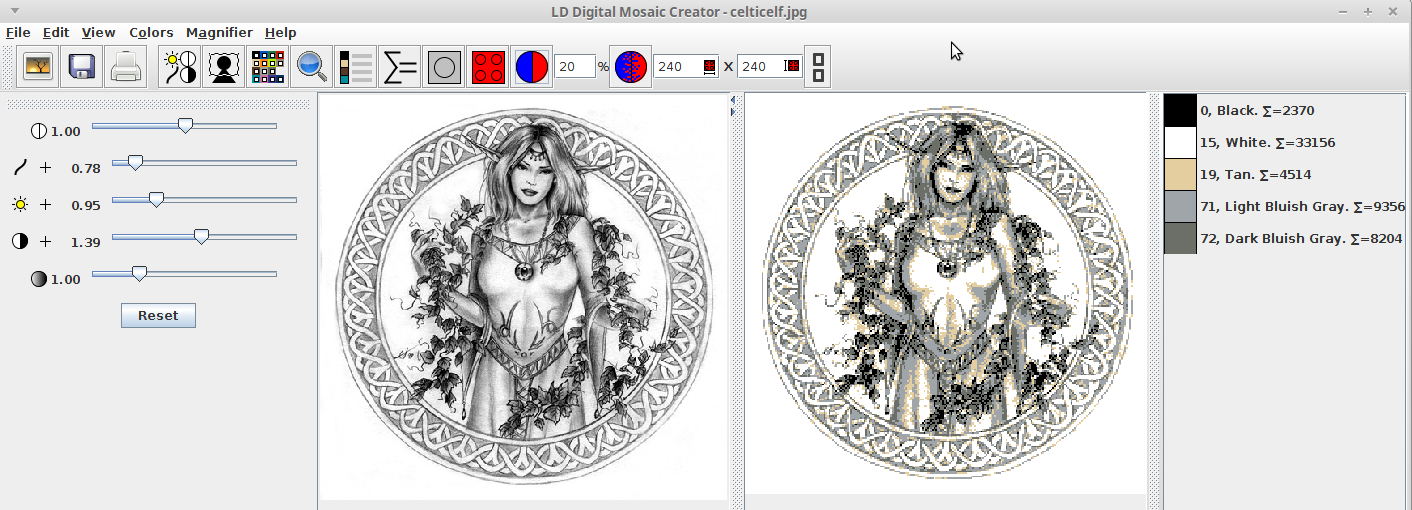Click the '0, Black. ∑=2370' label
This screenshot has height=510, width=1412.
tap(1257, 111)
